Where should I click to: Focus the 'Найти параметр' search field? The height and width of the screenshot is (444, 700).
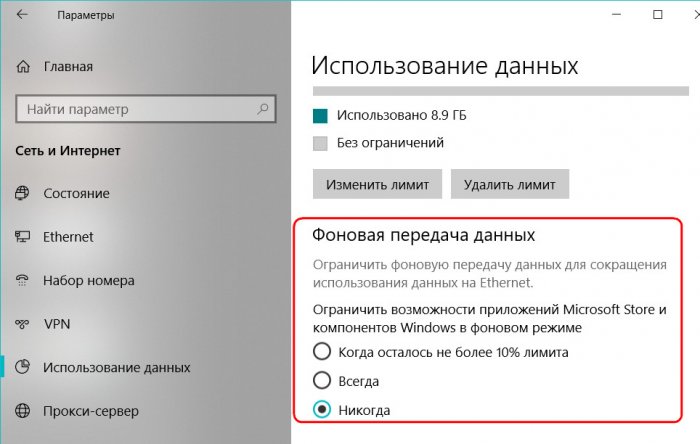(135, 108)
